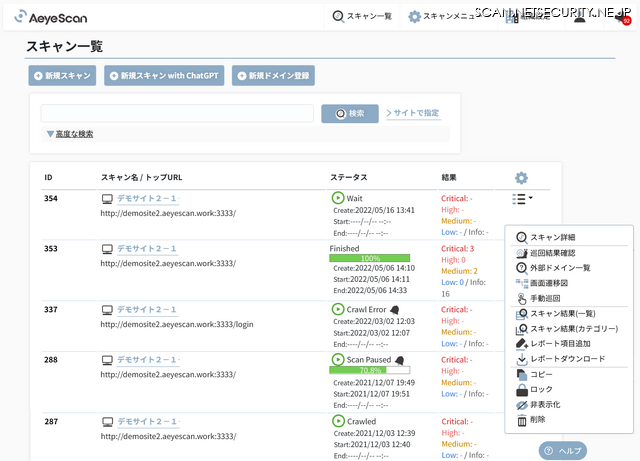This screenshot has width=640, height=461.
Task: Click the search text input field
Action: [178, 113]
